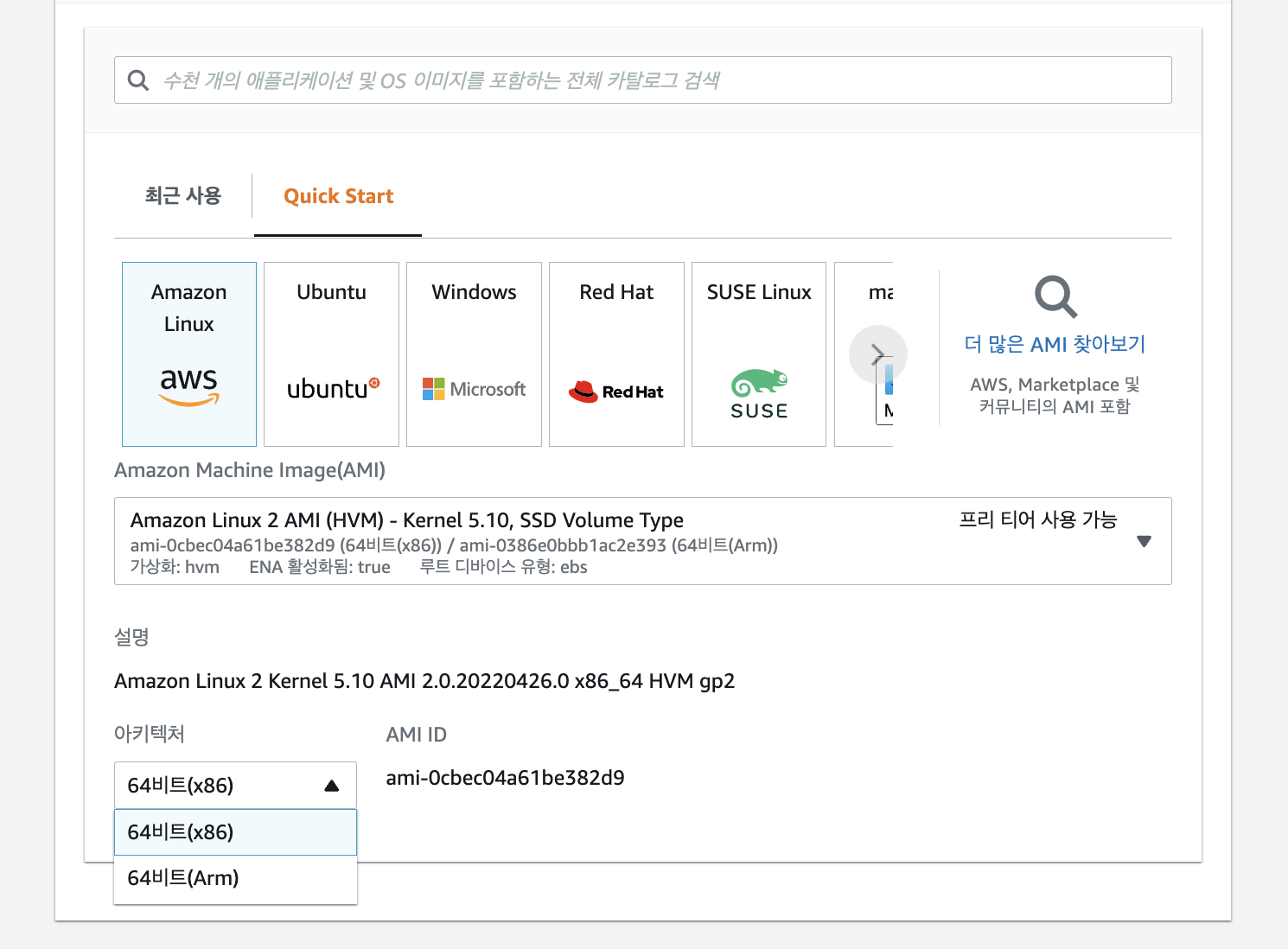Click the Amazon Machine Image(AMI) heading

[x=250, y=470]
